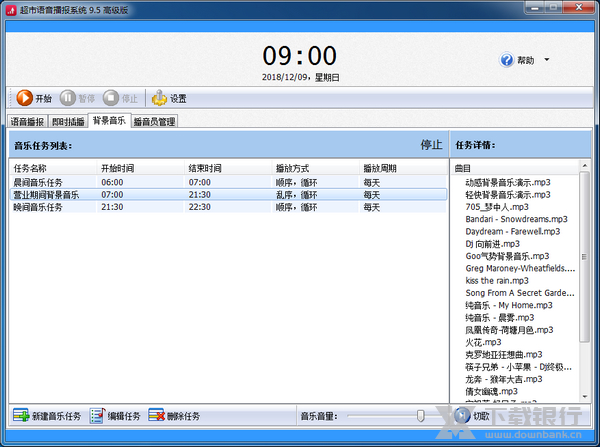Viewport: 600px width, 447px height.
Task: Close the 超市语音播报系统 window
Action: pos(579,7)
